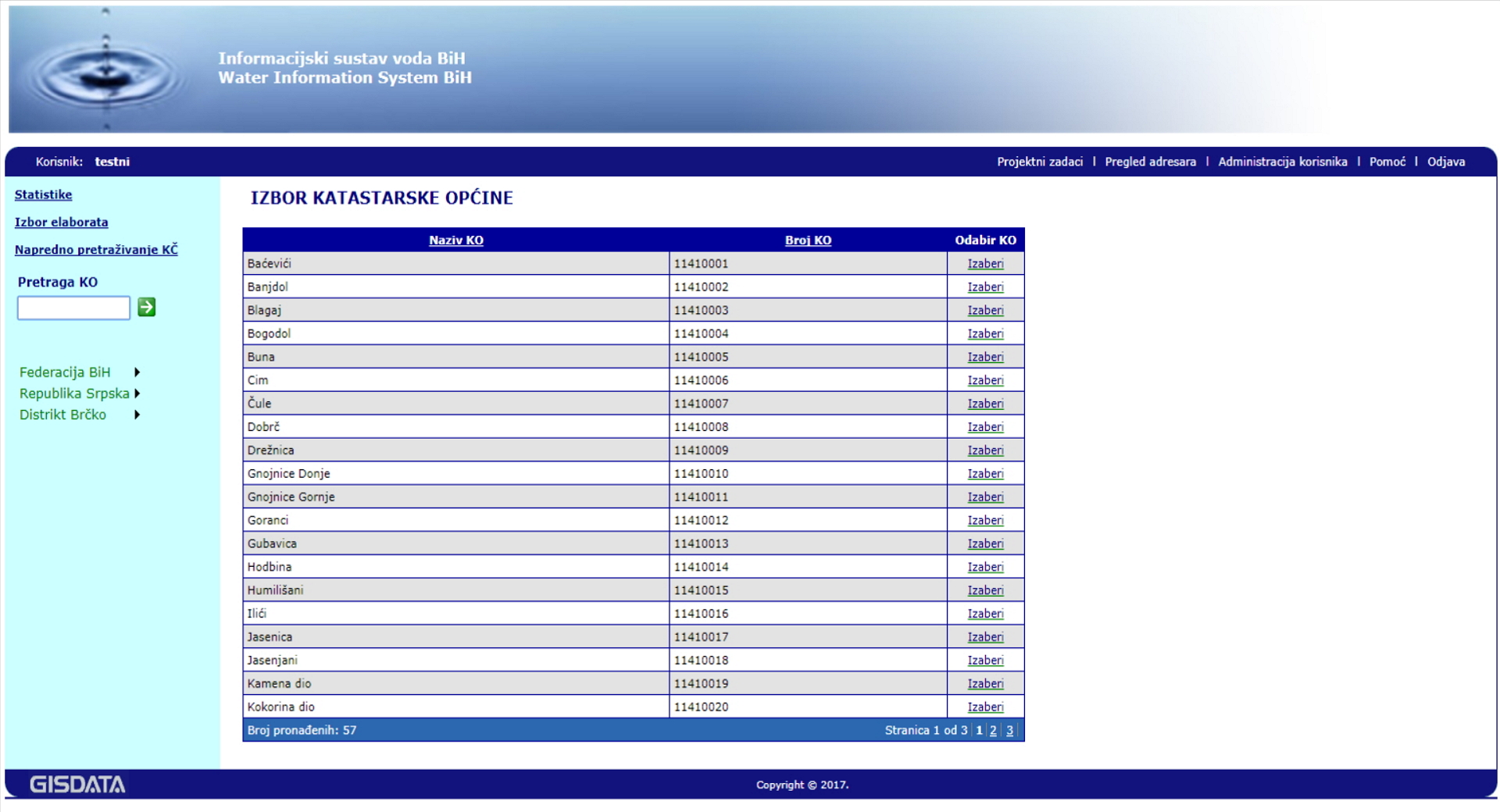
Task: Click the green search arrow icon
Action: coord(146,308)
